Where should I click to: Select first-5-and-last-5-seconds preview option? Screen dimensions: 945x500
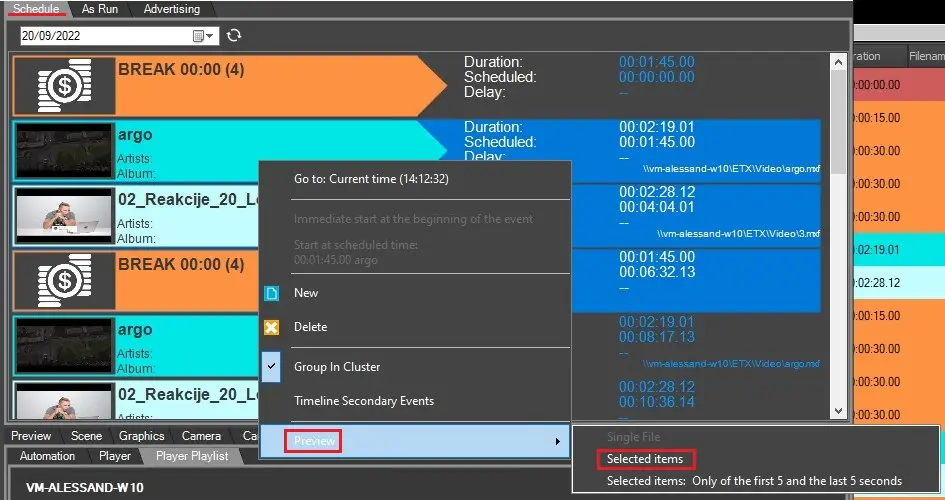click(x=754, y=481)
